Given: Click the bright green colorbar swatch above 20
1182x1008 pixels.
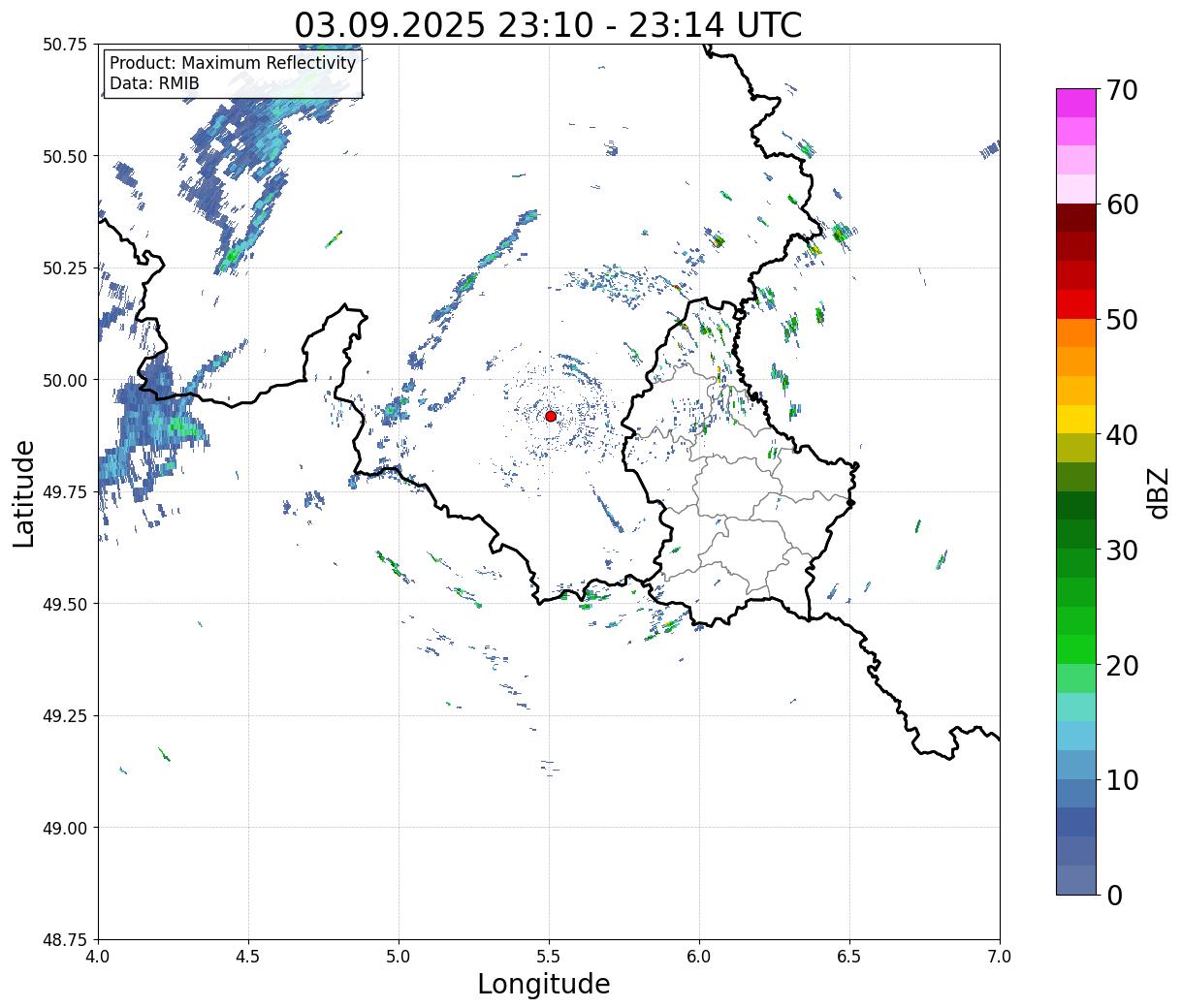Looking at the screenshot, I should pos(1076,649).
